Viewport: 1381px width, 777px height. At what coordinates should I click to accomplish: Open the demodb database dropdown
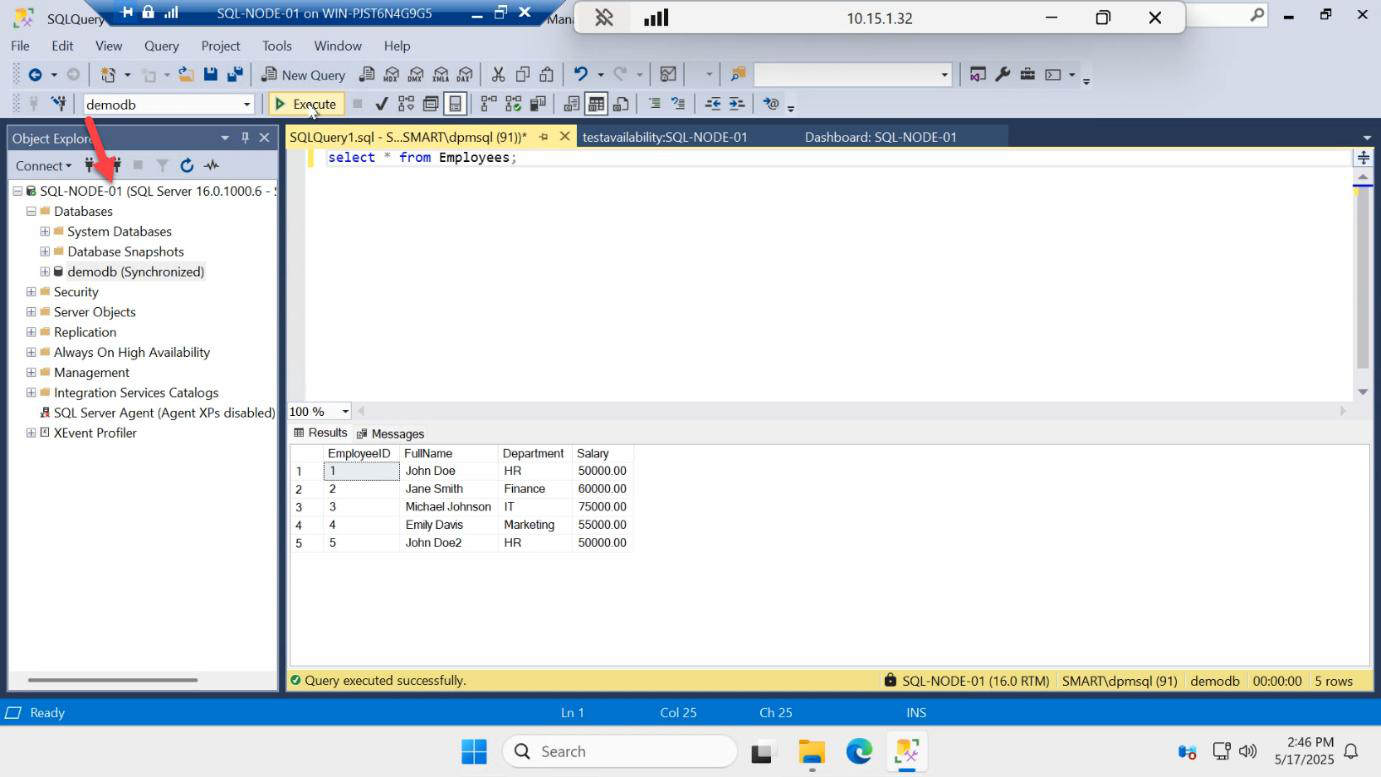[247, 104]
